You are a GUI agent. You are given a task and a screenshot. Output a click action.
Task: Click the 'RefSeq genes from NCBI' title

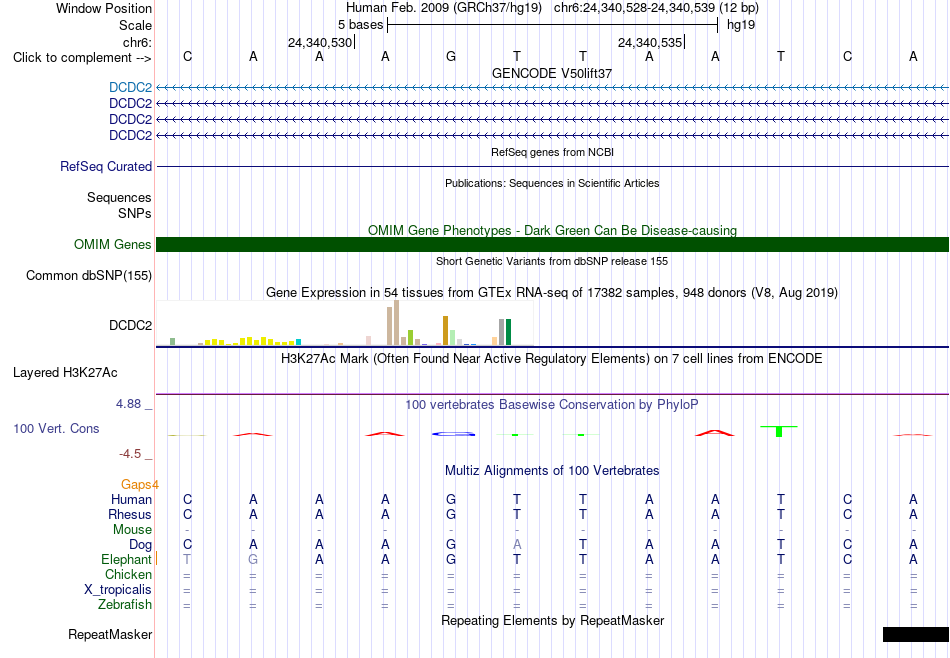(552, 152)
